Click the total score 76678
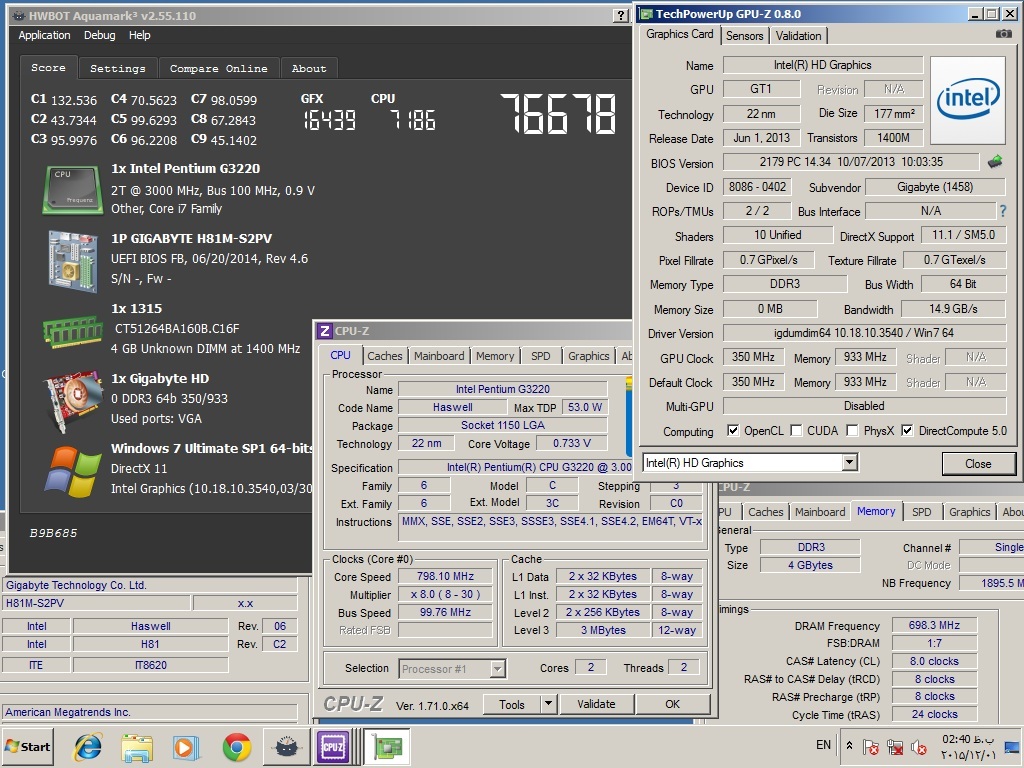1024x768 pixels. point(558,114)
